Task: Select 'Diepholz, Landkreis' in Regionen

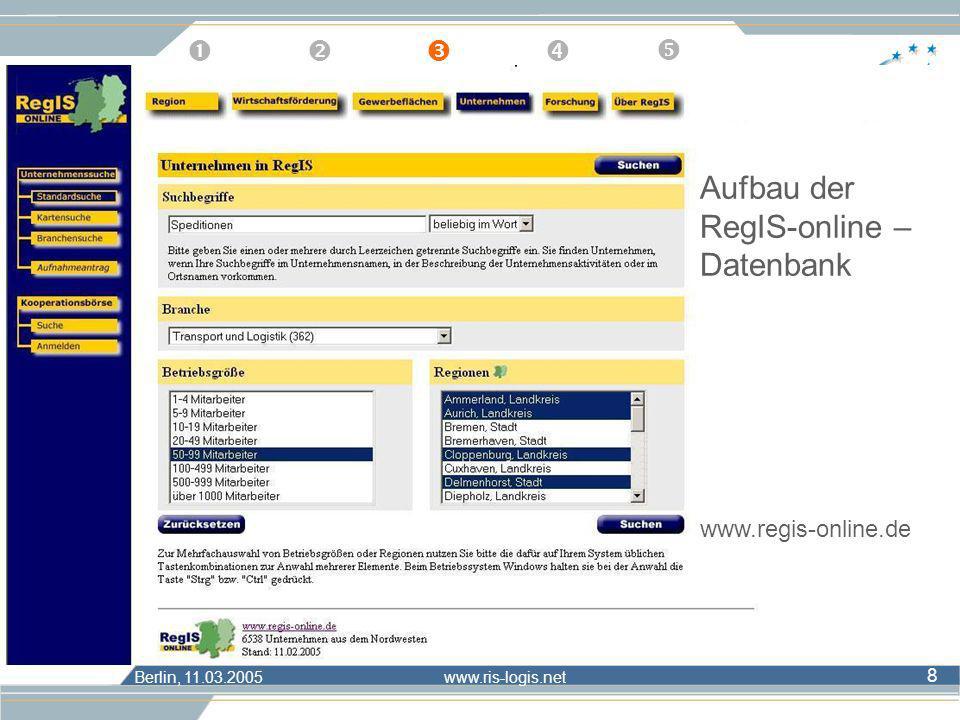Action: pos(536,496)
